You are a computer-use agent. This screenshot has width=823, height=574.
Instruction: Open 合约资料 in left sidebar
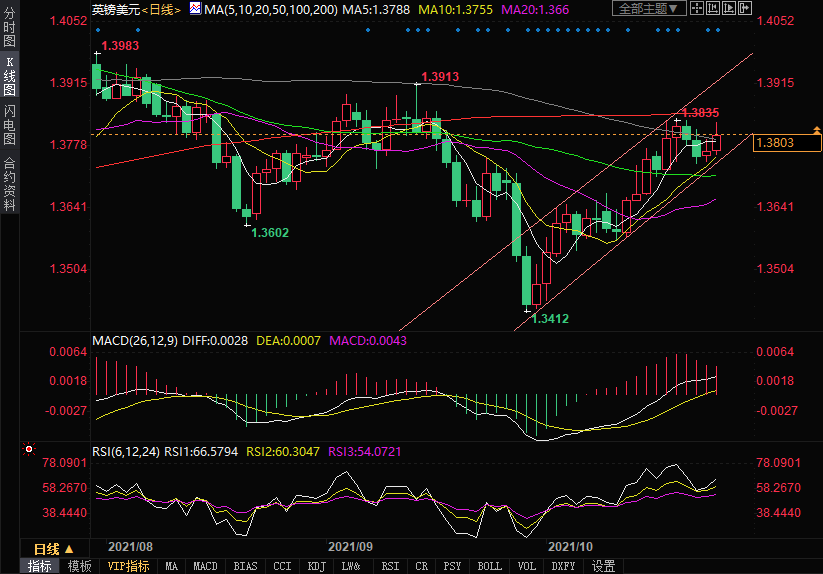click(9, 183)
